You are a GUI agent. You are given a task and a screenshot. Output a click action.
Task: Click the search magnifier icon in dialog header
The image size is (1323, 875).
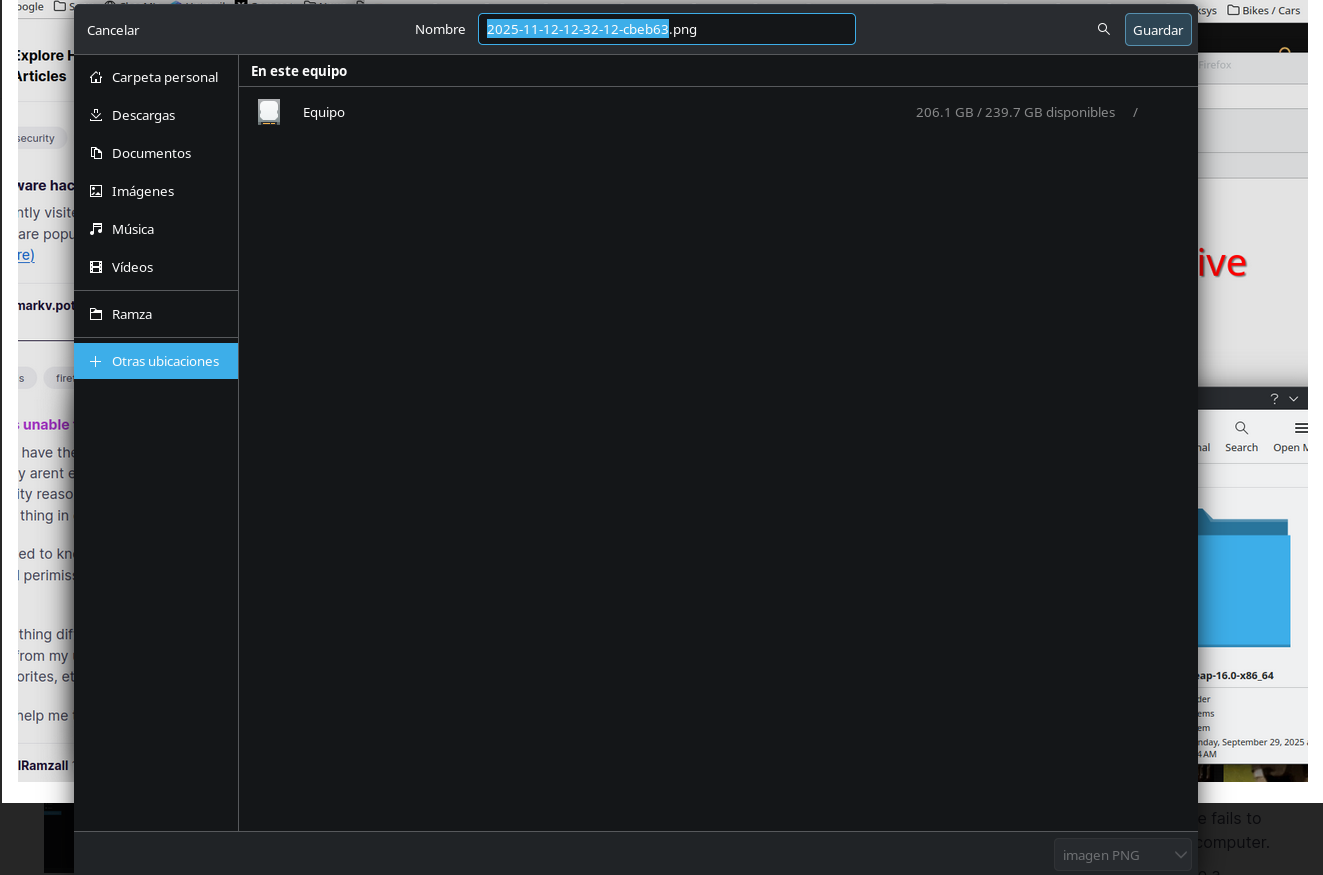coord(1103,29)
